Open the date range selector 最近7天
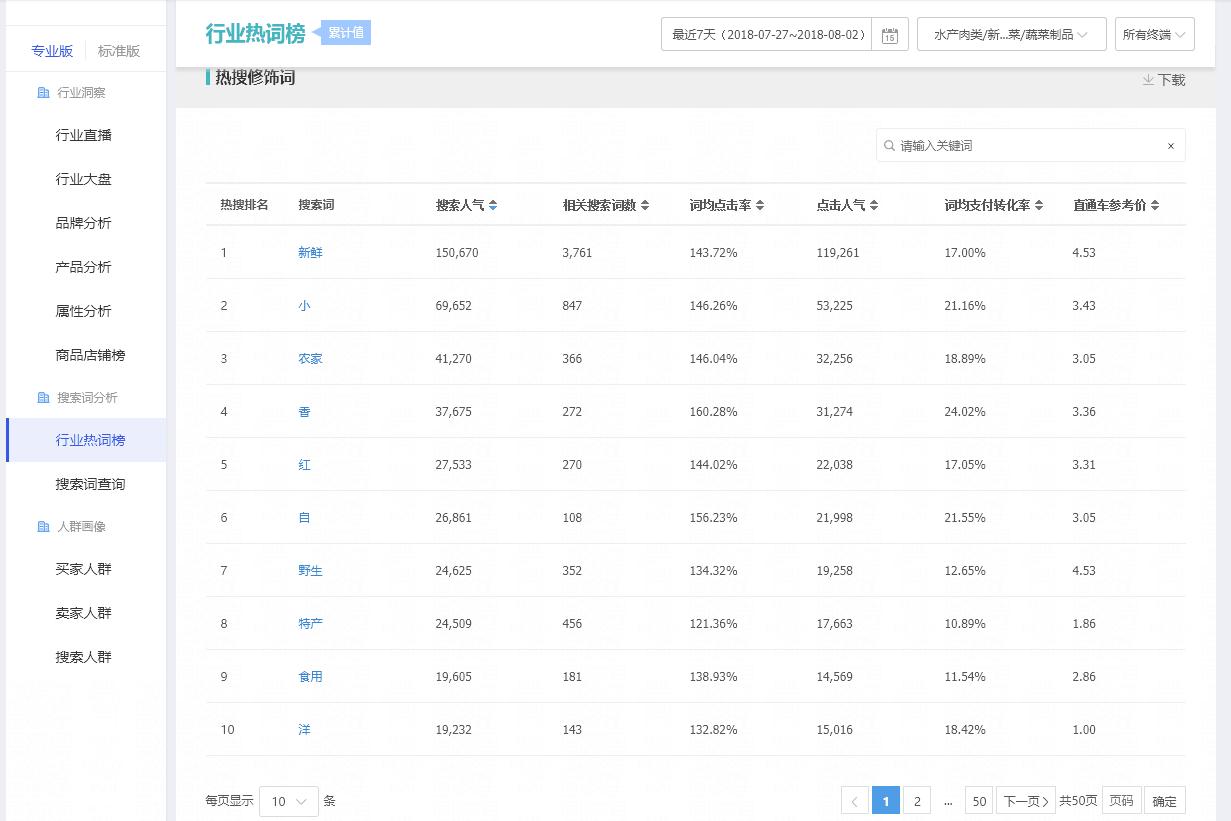The height and width of the screenshot is (821, 1231). pyautogui.click(x=766, y=34)
